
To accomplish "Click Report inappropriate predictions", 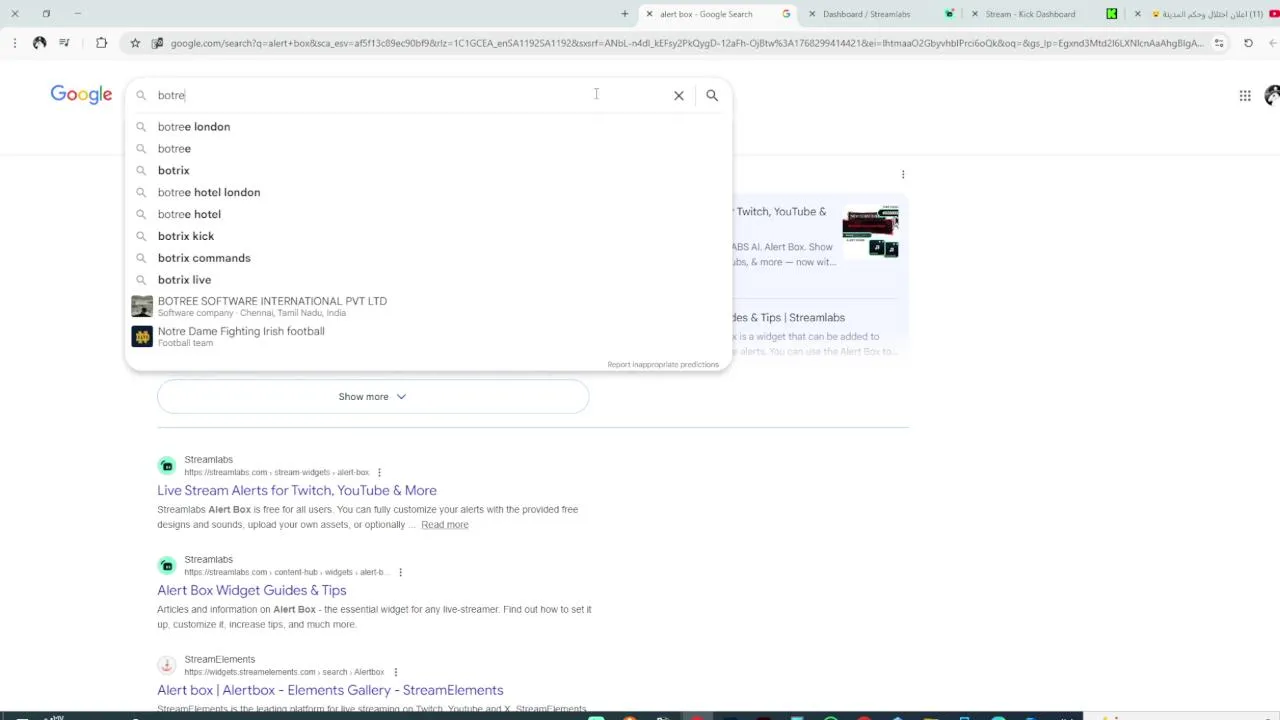I will (663, 365).
